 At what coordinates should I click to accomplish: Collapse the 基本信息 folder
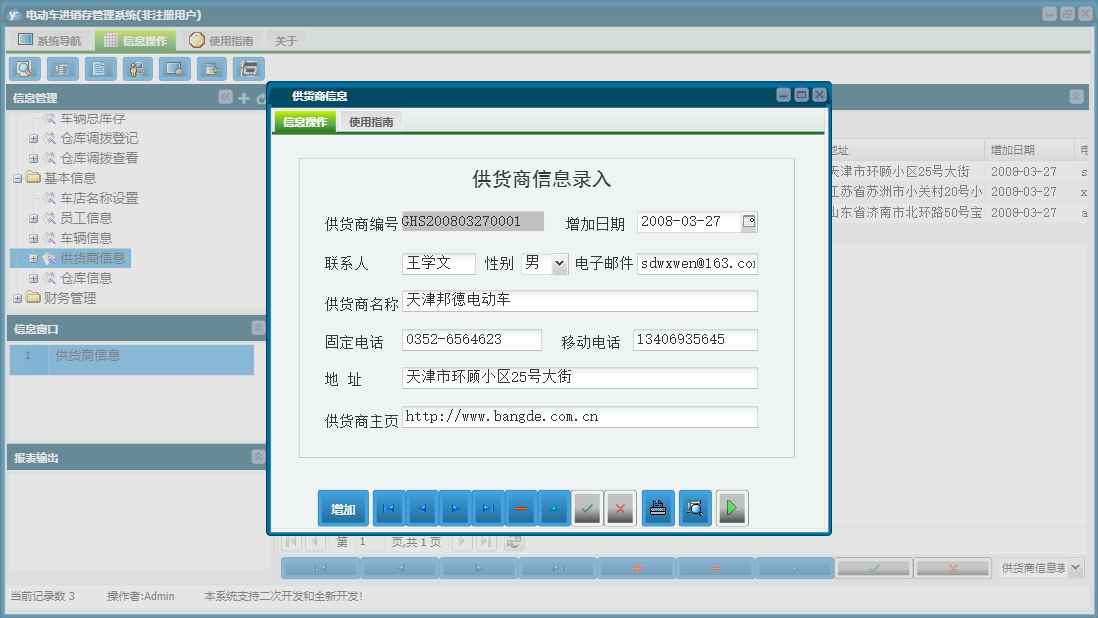click(x=18, y=178)
